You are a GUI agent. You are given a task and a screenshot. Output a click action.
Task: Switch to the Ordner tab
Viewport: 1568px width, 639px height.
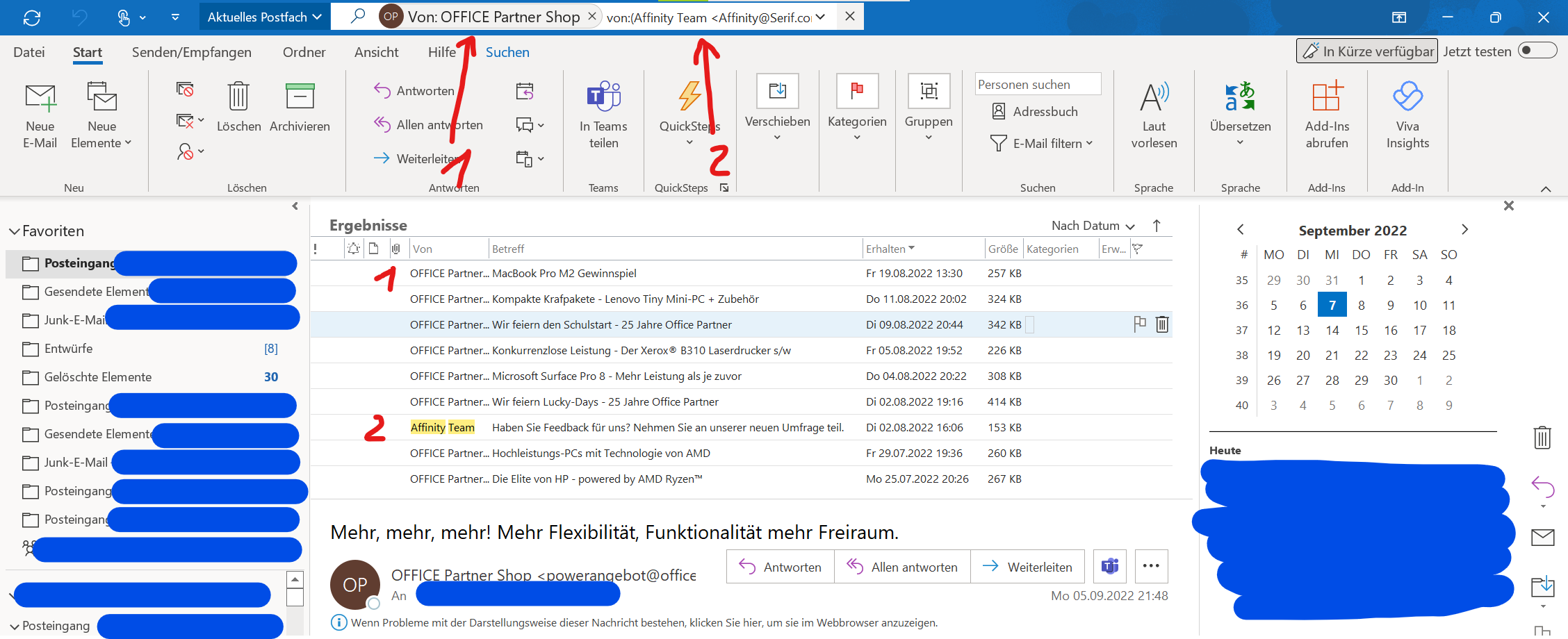(304, 52)
